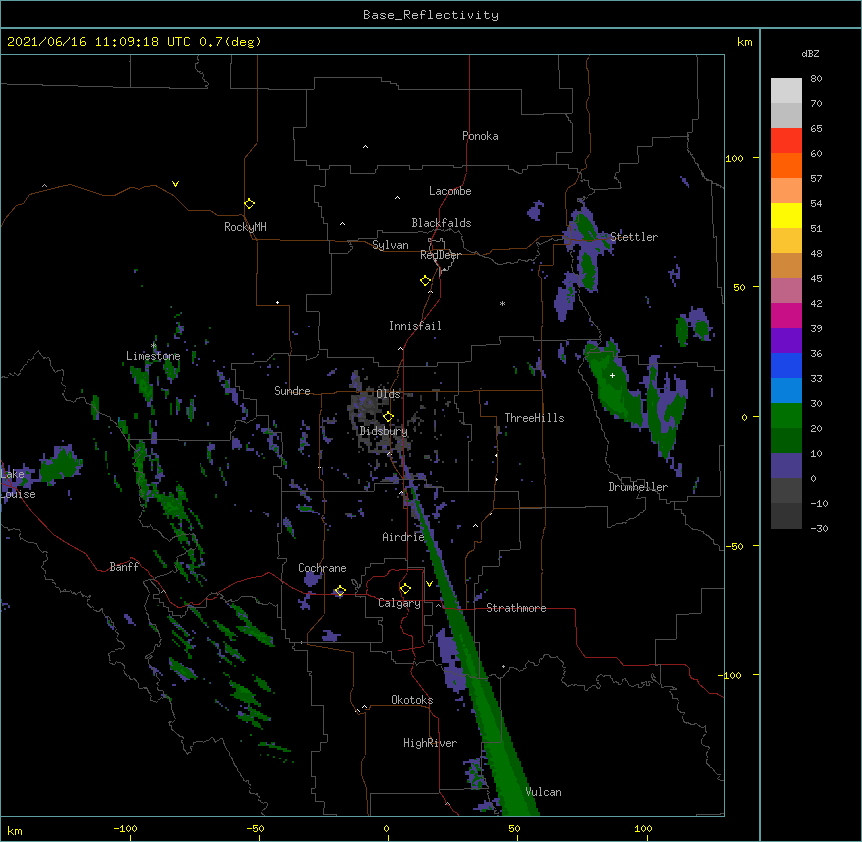
Task: Click the yellow diamond marker above Calgary
Action: [x=406, y=589]
